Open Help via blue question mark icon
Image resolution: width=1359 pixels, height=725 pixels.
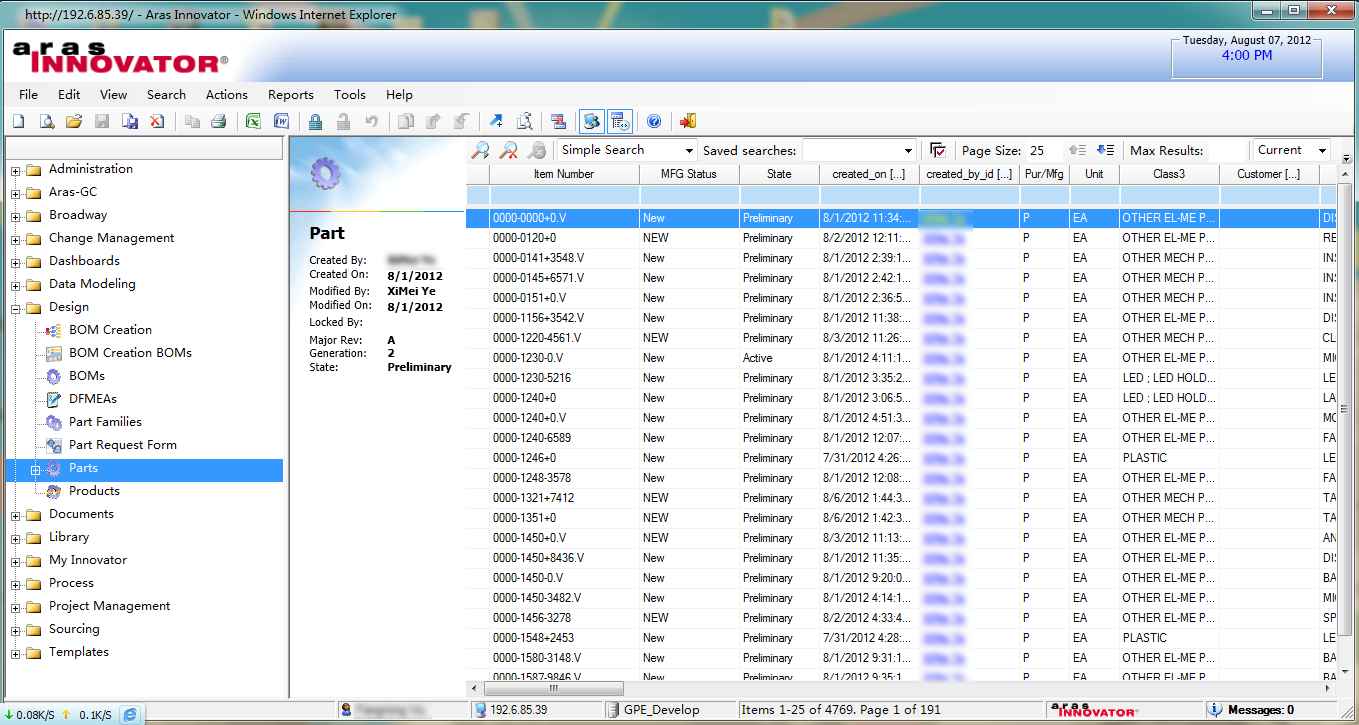tap(654, 122)
